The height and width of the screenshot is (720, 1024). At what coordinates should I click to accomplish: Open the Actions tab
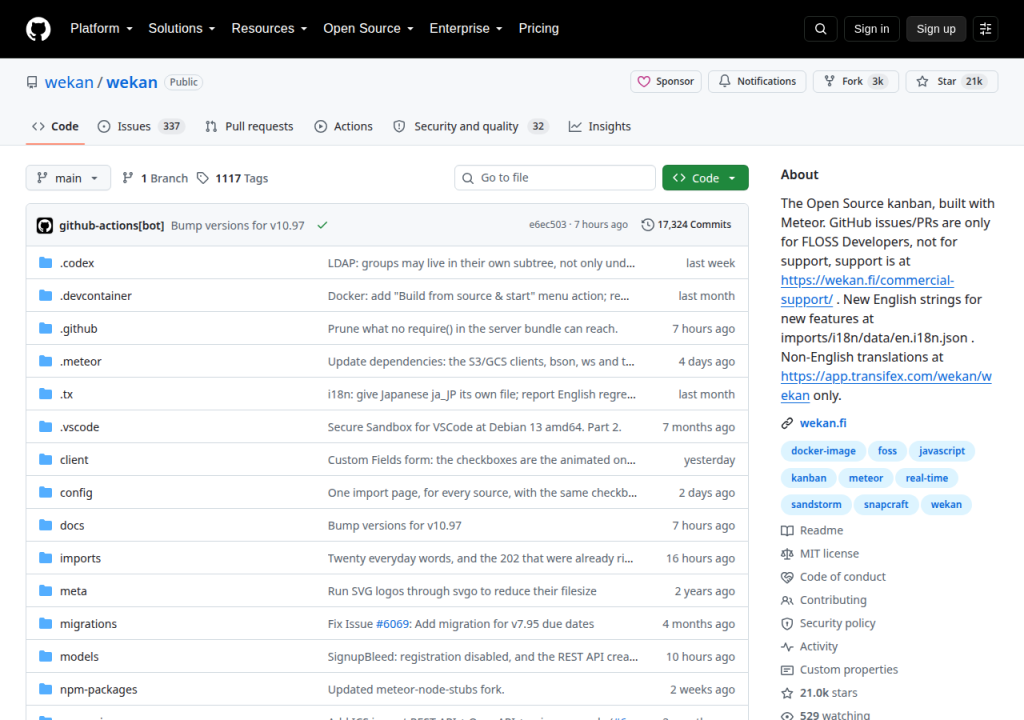pos(344,127)
